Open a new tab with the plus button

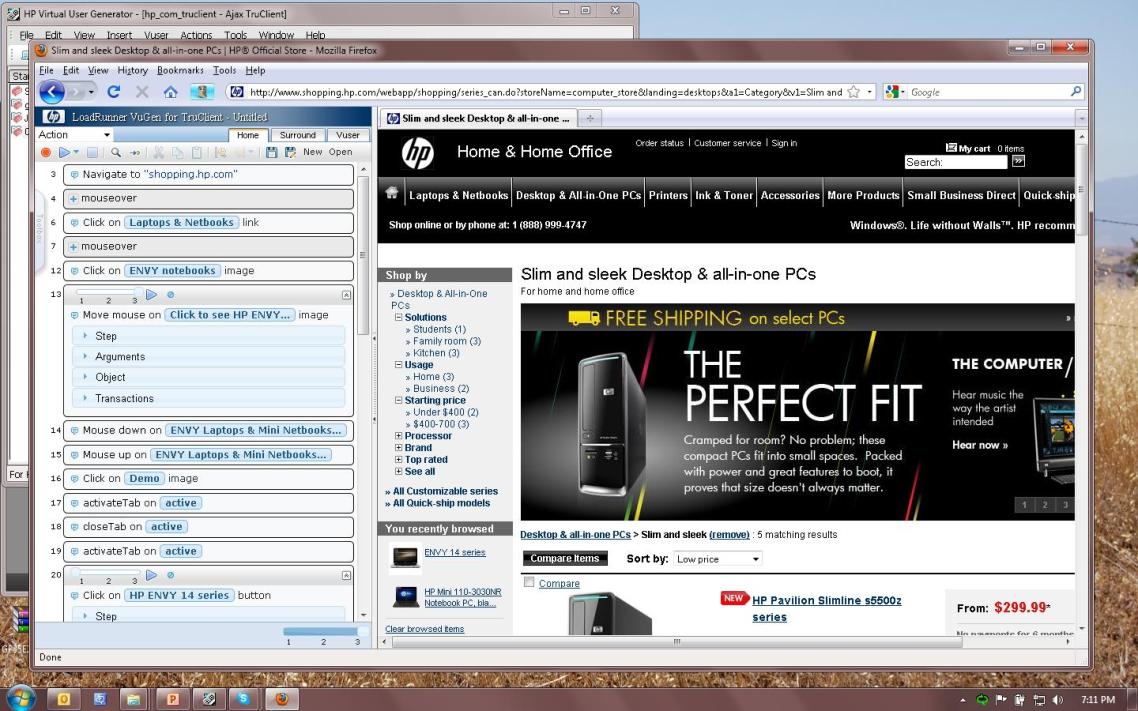[x=590, y=118]
